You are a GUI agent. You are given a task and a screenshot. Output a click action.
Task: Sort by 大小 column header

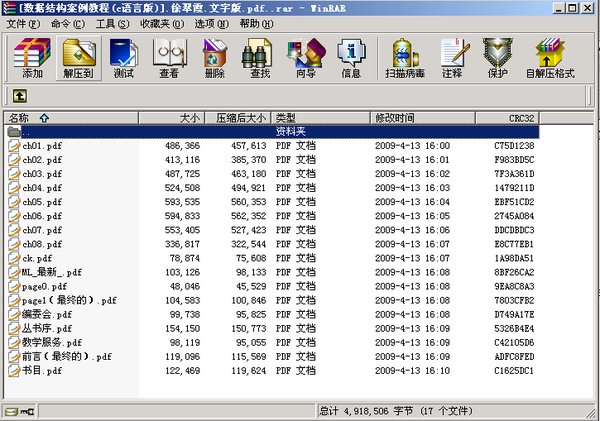click(x=171, y=118)
